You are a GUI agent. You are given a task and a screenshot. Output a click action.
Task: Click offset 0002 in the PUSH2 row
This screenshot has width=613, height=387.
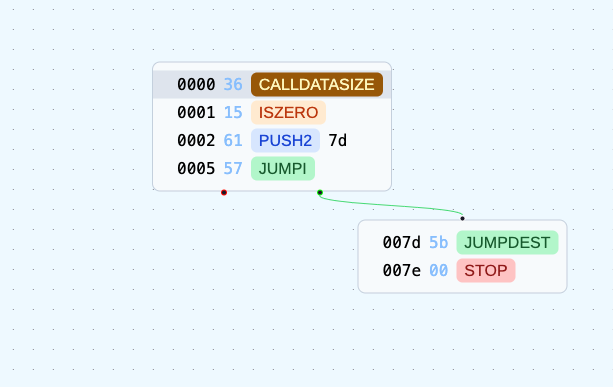click(196, 140)
